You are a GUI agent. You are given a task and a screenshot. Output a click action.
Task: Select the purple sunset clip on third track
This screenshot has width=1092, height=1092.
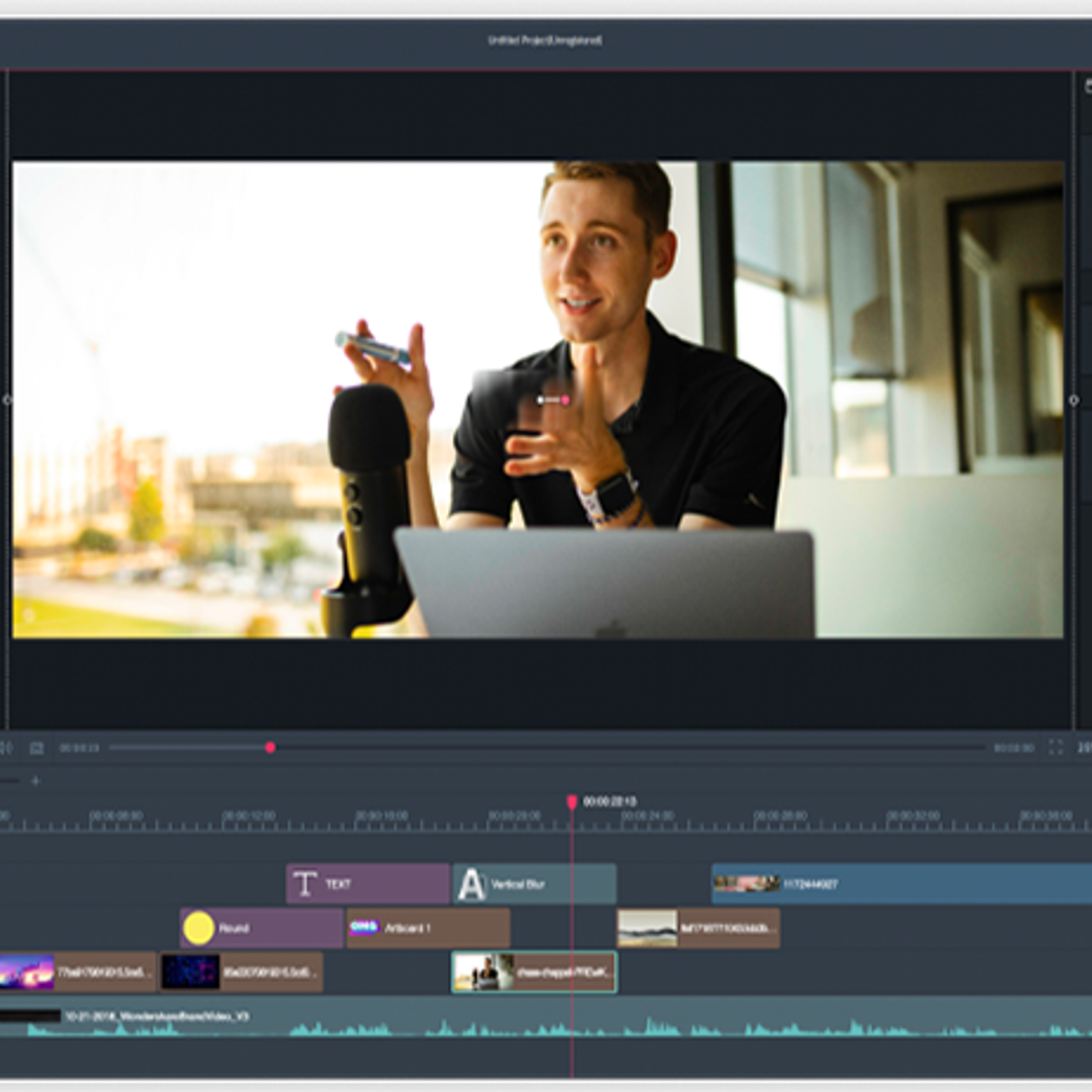[77, 972]
